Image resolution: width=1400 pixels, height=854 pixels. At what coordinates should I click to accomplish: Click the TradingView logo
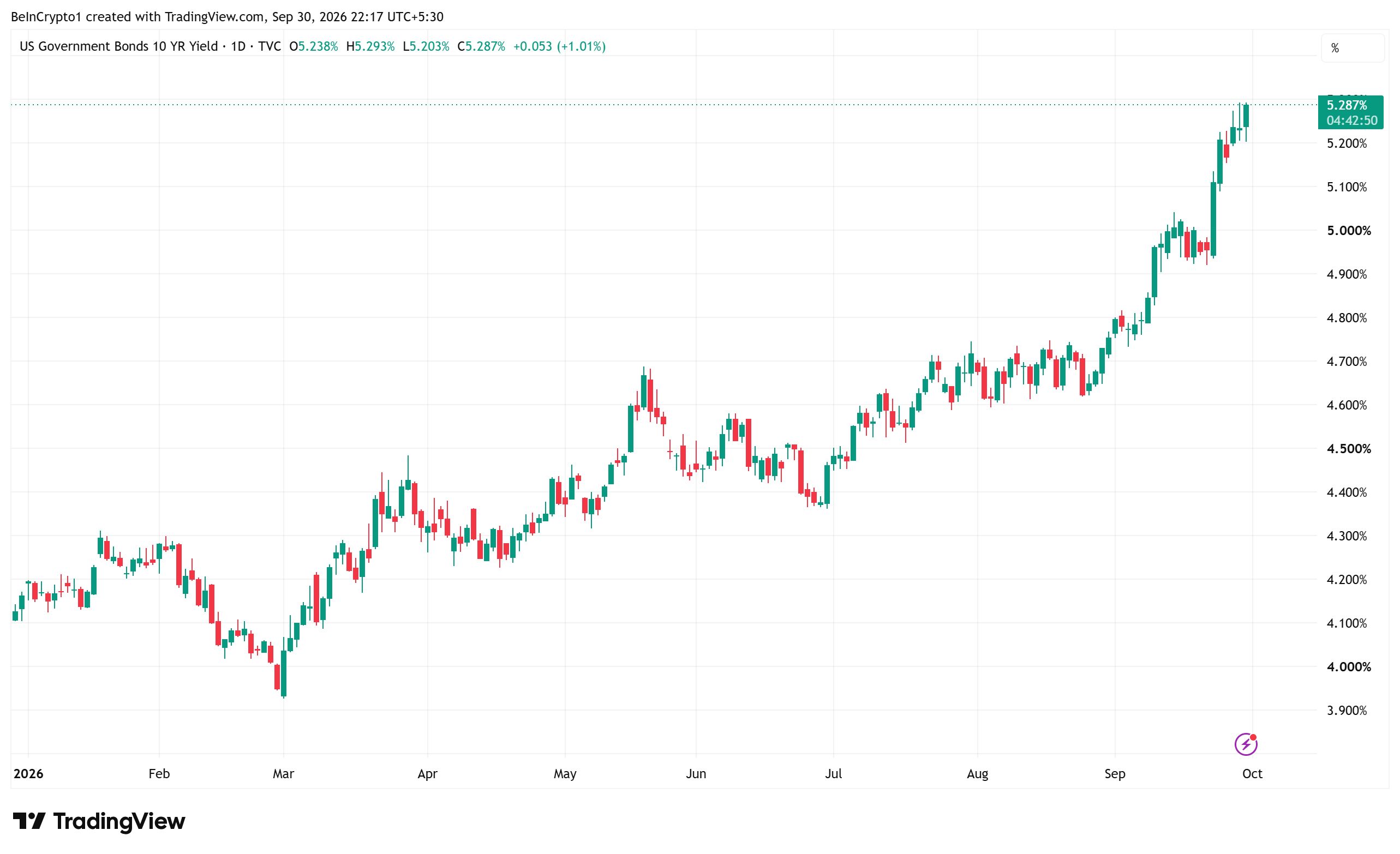[x=99, y=821]
